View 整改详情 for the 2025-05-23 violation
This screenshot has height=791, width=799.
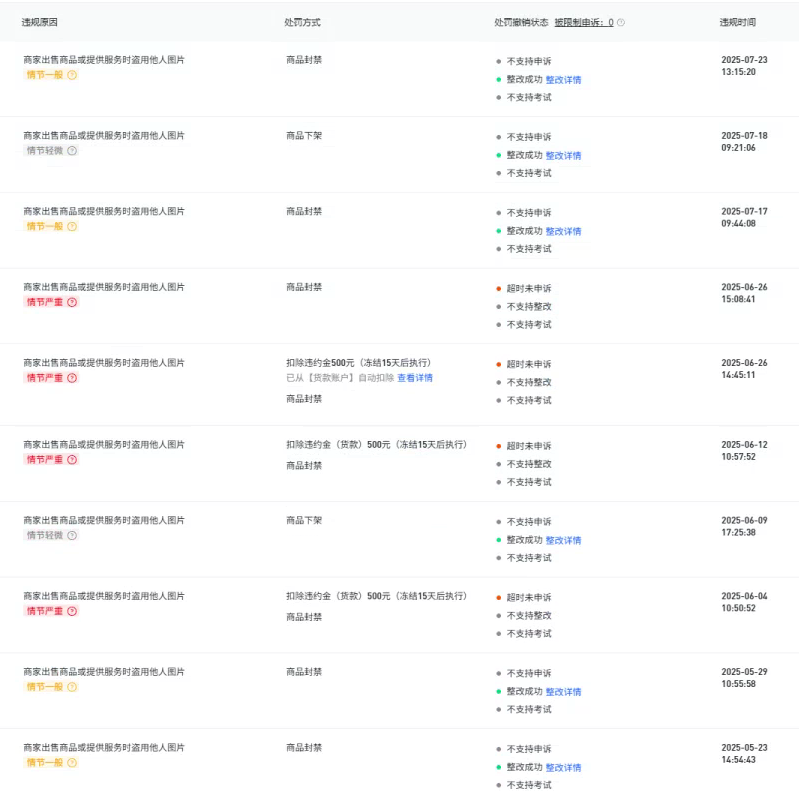coord(563,768)
